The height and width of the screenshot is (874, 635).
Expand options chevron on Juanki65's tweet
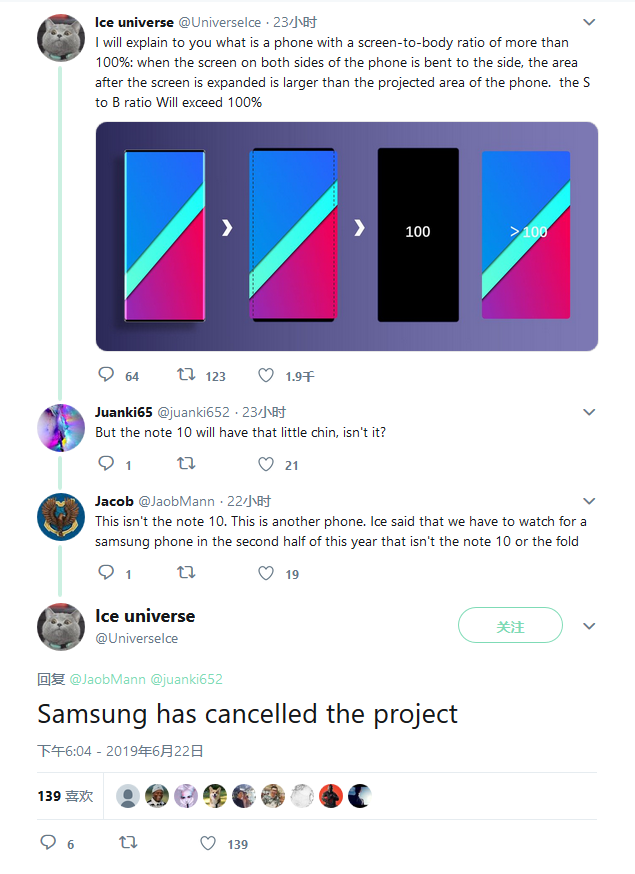pos(589,412)
